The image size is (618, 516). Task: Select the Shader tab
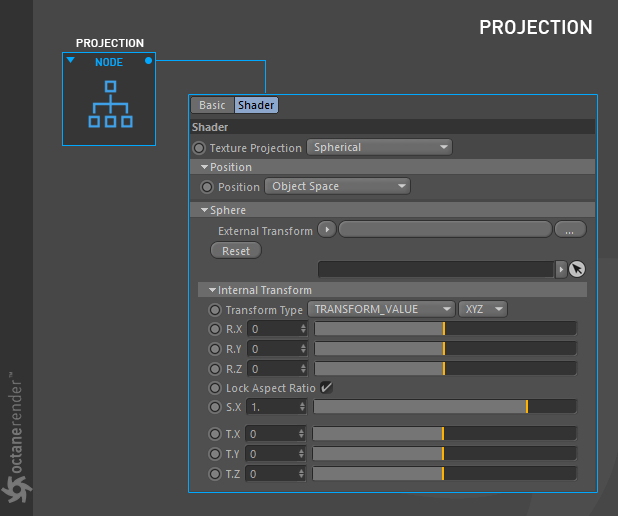tap(256, 105)
